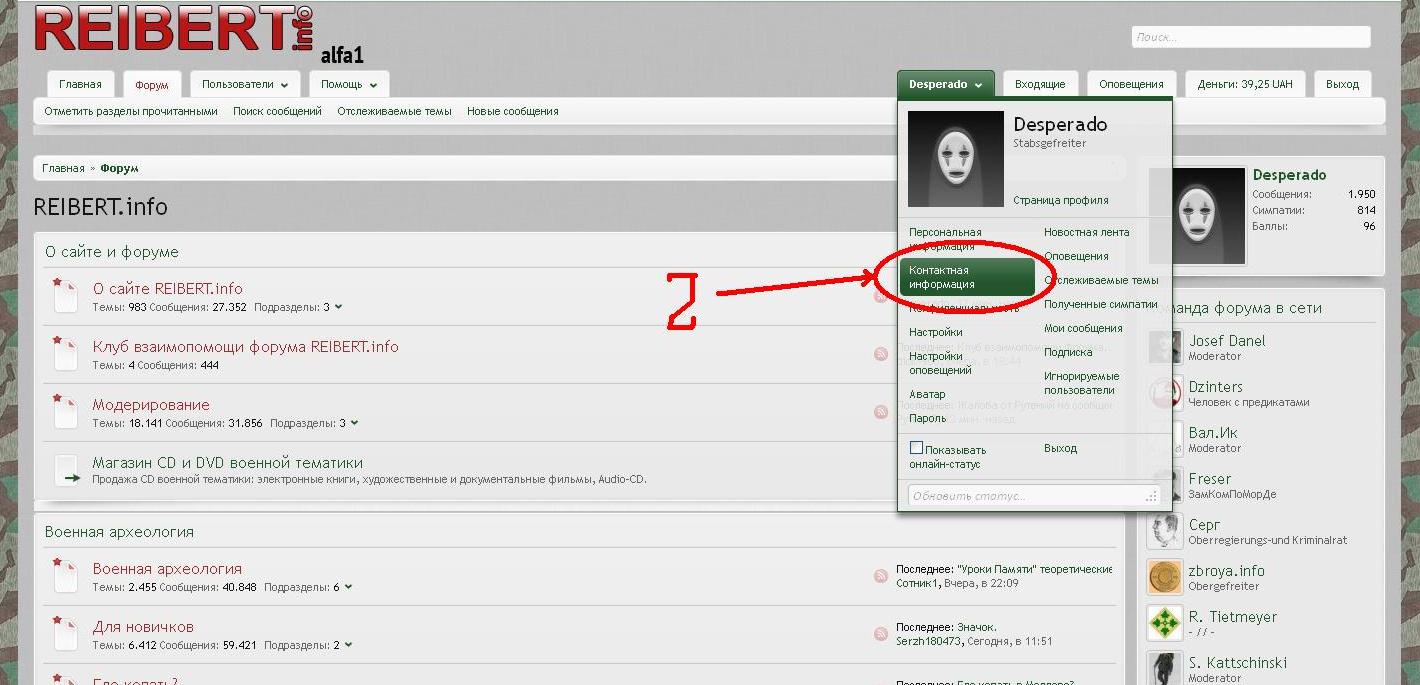Viewport: 1420px width, 685px height.
Task: Expand Подразделы list for Для новичков
Action: (x=348, y=645)
